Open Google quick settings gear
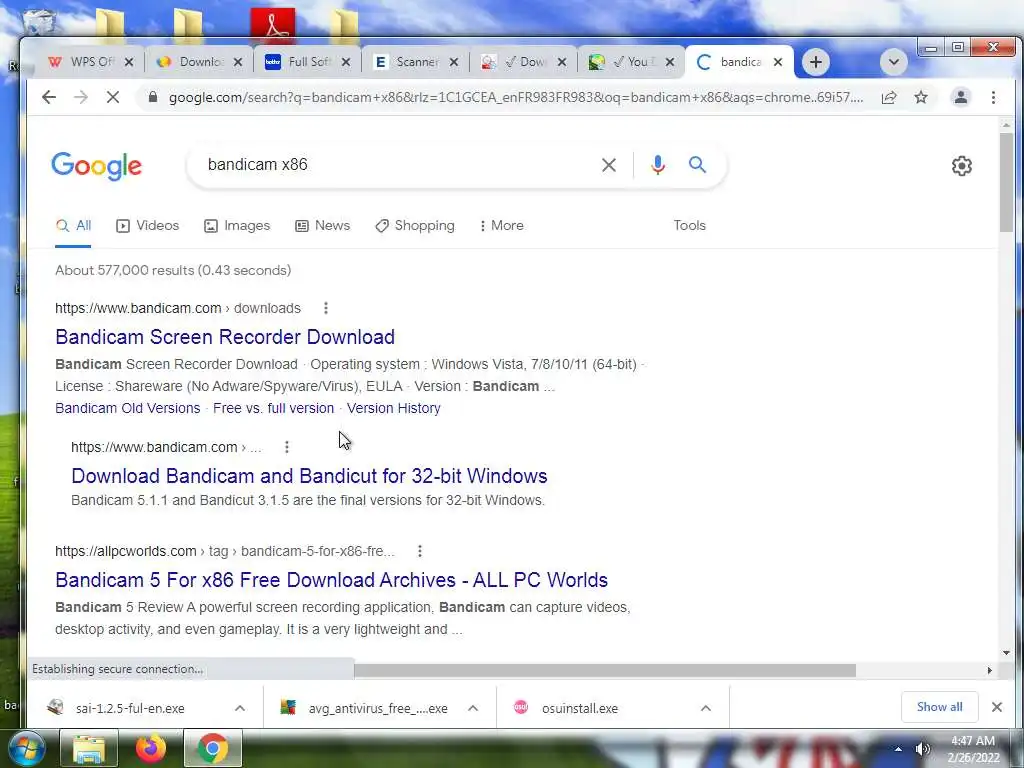The image size is (1024, 768). tap(961, 166)
